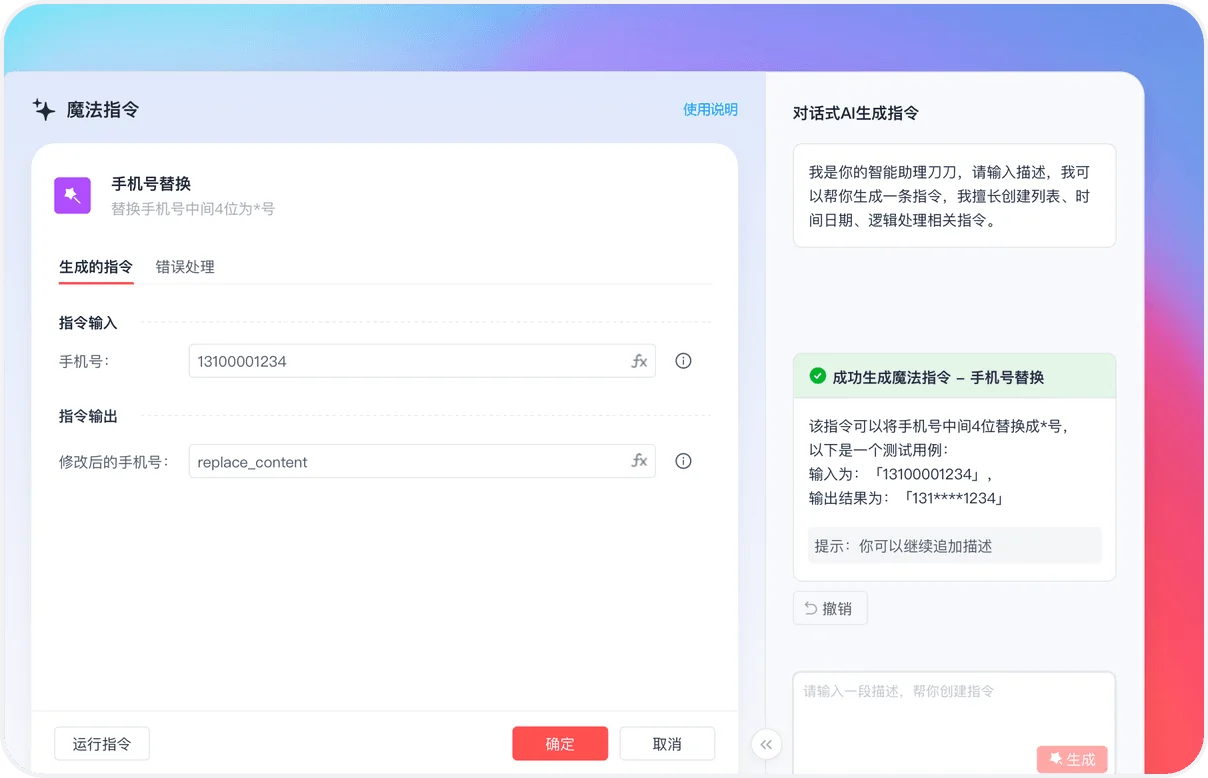1208x778 pixels.
Task: Open the info tooltip beside the 手机号 input
Action: click(683, 361)
